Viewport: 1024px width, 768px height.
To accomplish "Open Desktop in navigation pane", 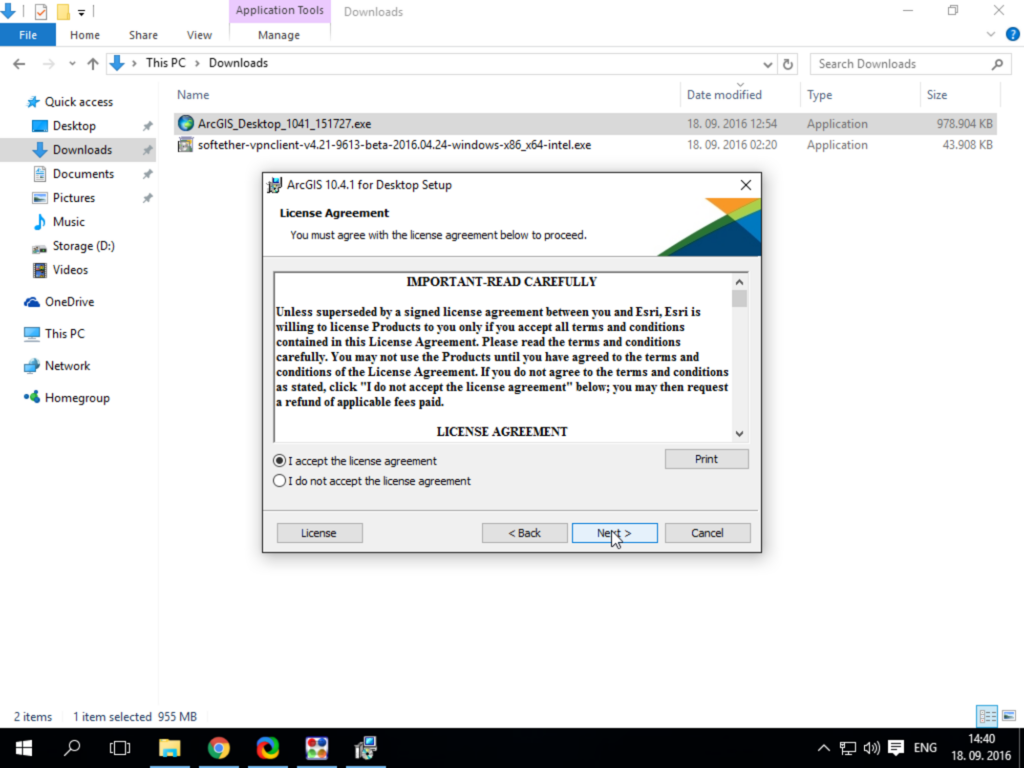I will point(74,126).
